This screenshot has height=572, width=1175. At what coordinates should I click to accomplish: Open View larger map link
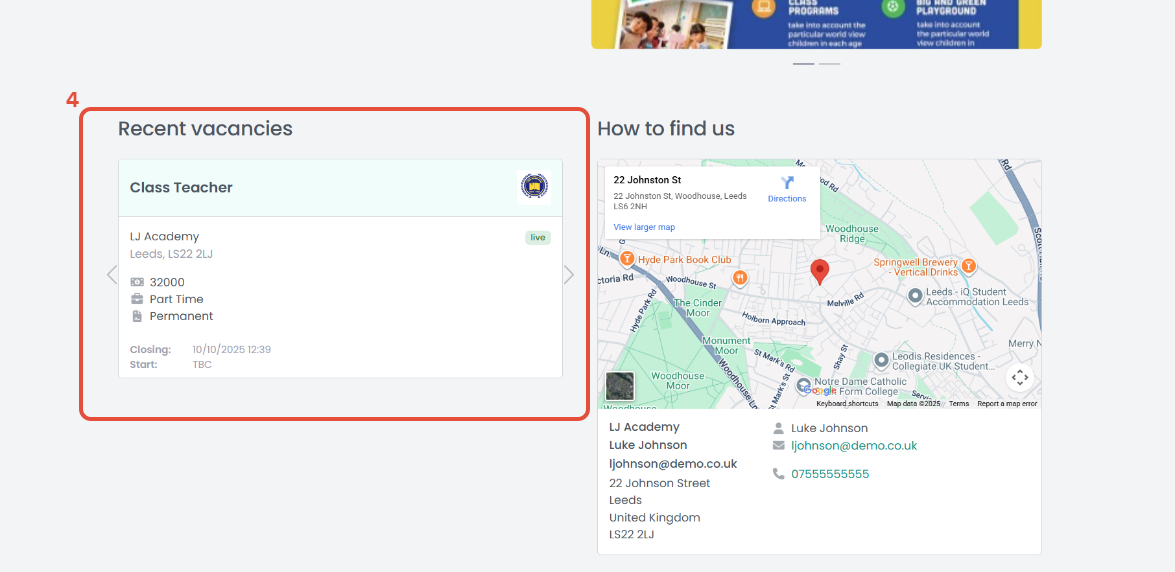[x=644, y=227]
